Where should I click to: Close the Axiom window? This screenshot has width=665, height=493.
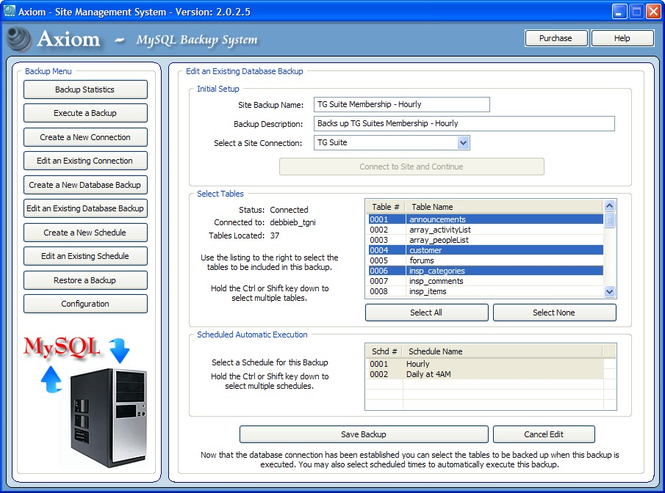[653, 11]
